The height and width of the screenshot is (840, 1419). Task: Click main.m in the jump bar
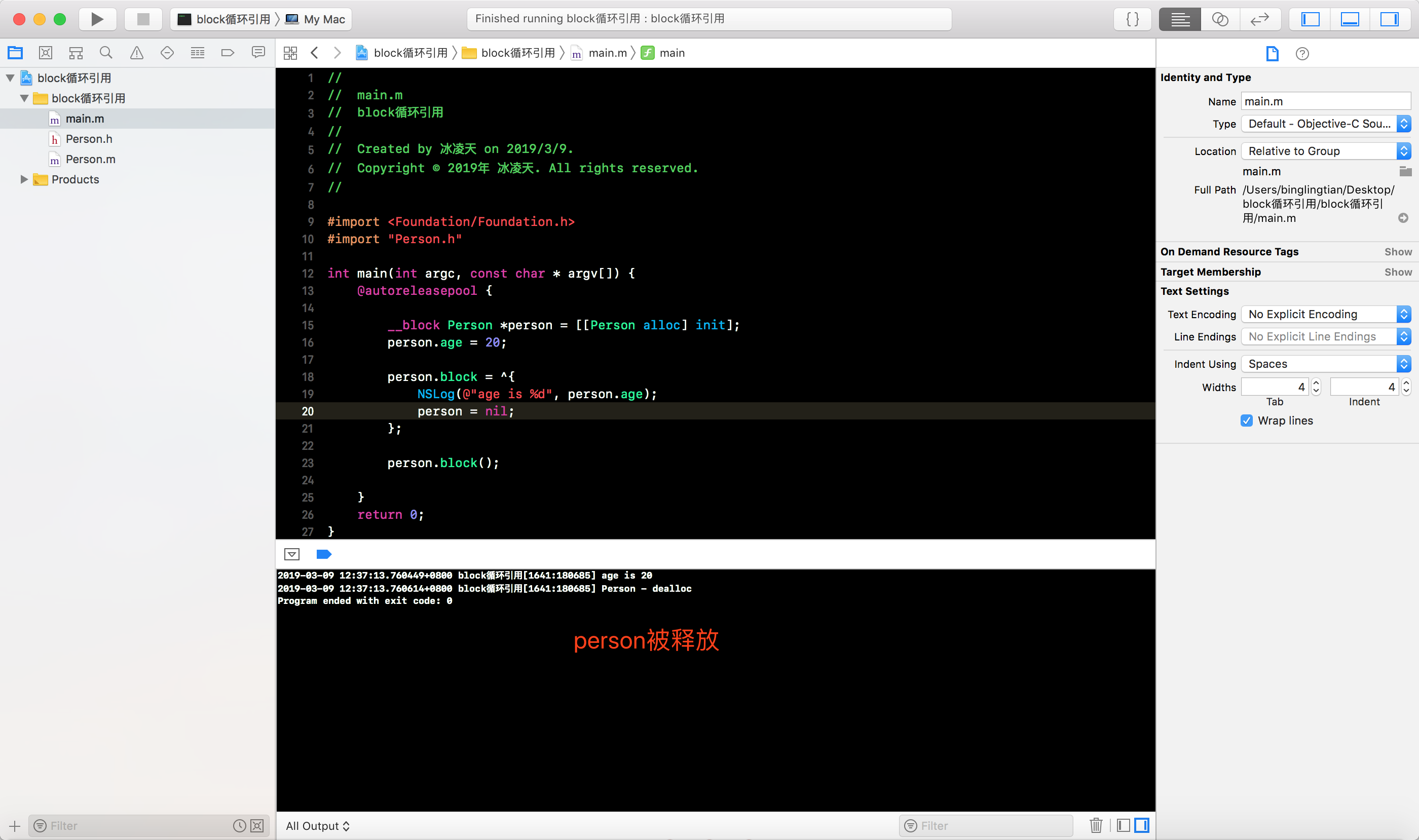pyautogui.click(x=599, y=53)
